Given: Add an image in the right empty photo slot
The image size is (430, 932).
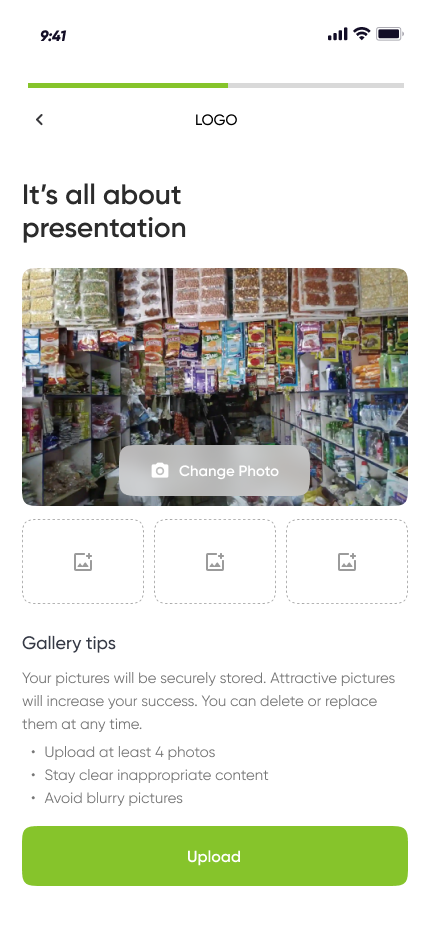Looking at the screenshot, I should pos(347,561).
